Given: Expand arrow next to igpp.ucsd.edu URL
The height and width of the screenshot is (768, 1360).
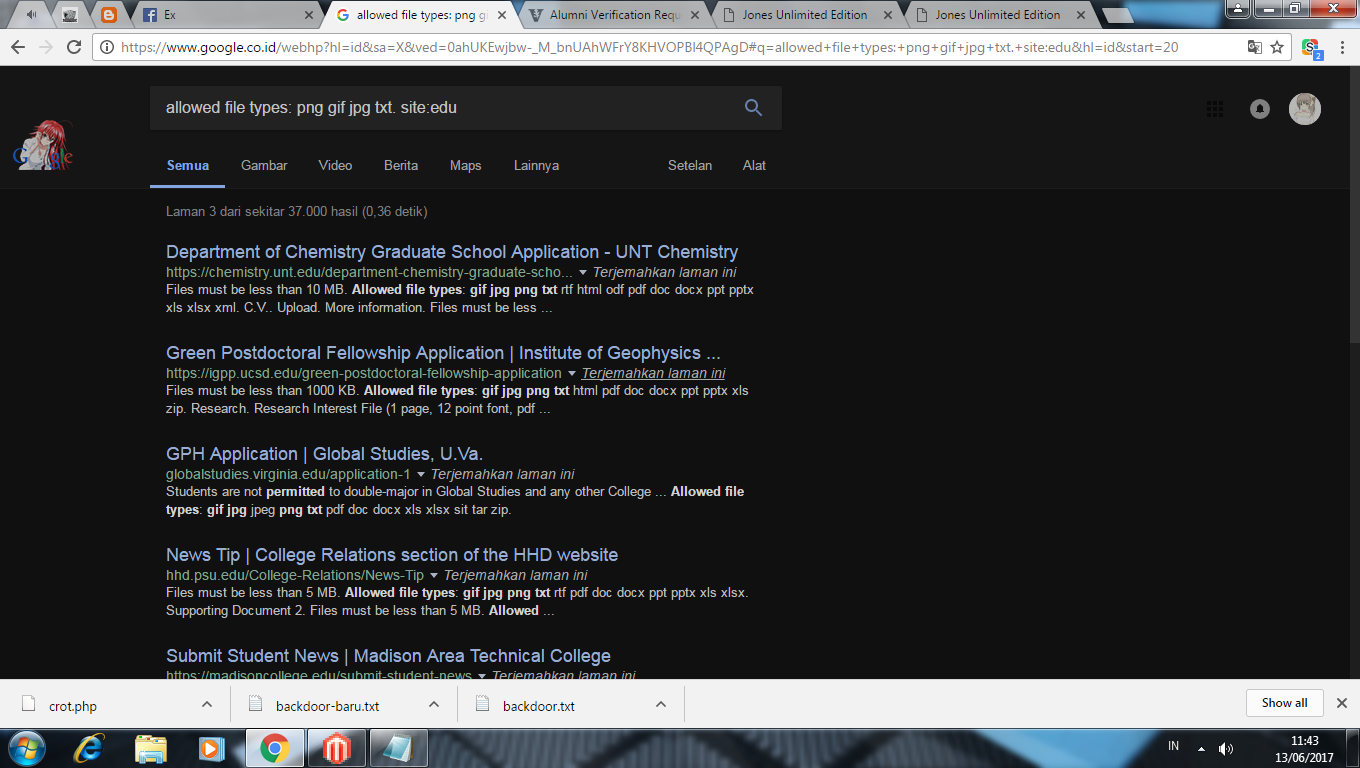Looking at the screenshot, I should (572, 373).
